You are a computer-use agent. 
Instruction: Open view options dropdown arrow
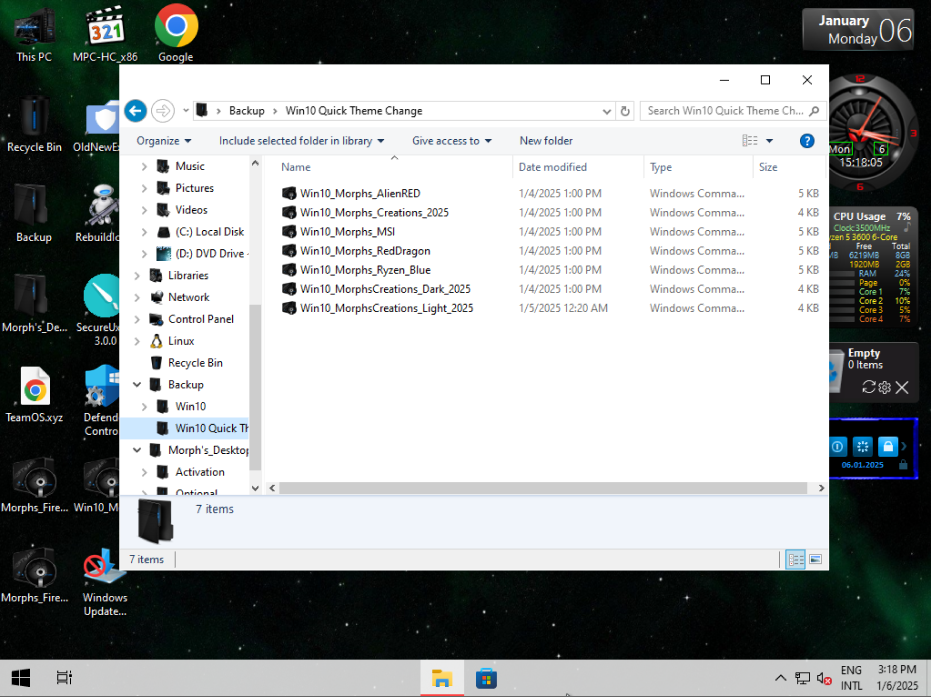[770, 141]
